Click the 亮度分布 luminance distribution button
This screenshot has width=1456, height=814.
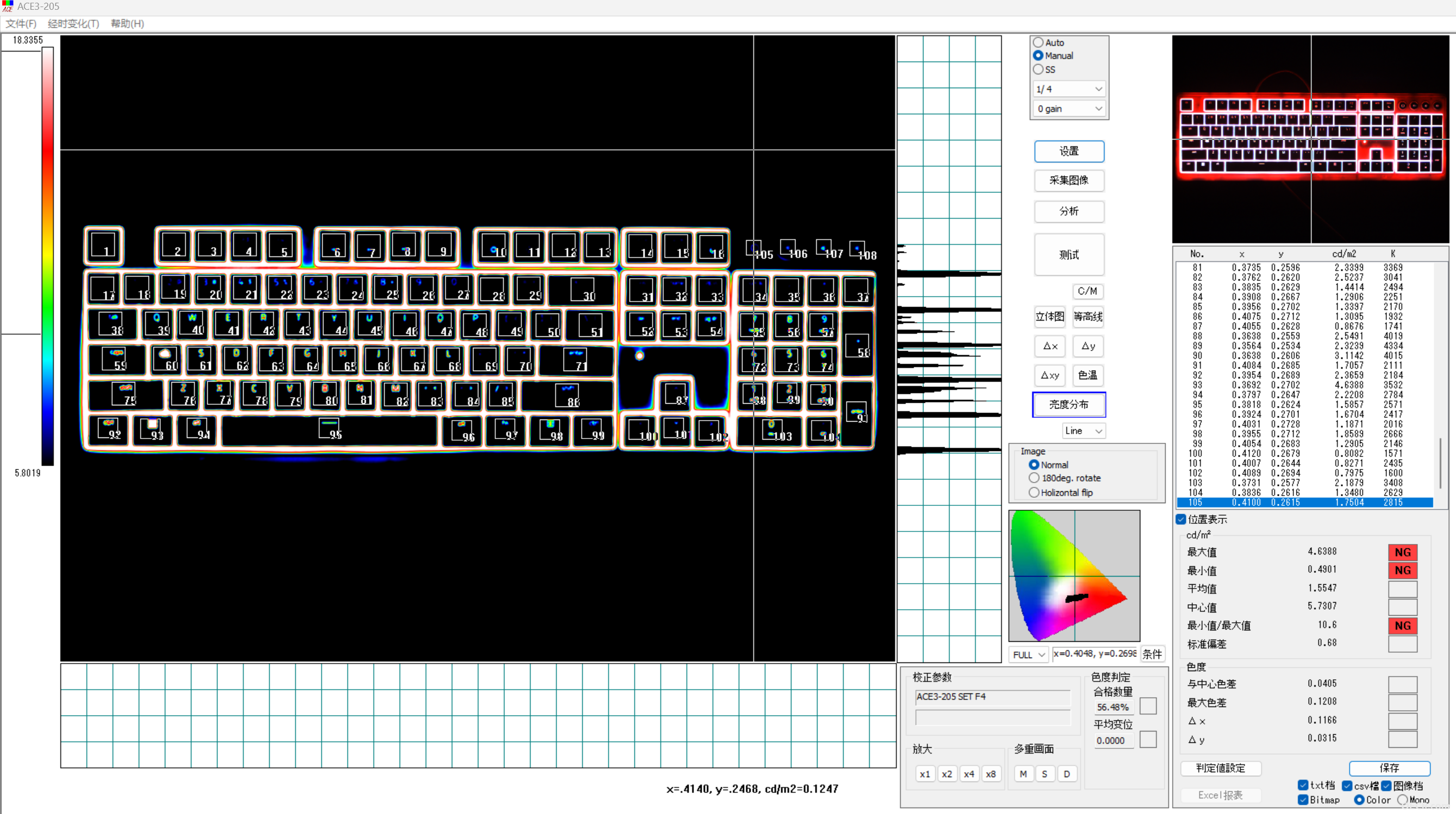pyautogui.click(x=1069, y=405)
